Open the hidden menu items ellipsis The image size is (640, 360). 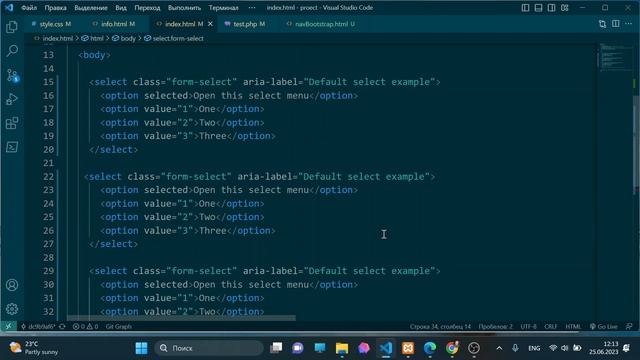click(252, 7)
